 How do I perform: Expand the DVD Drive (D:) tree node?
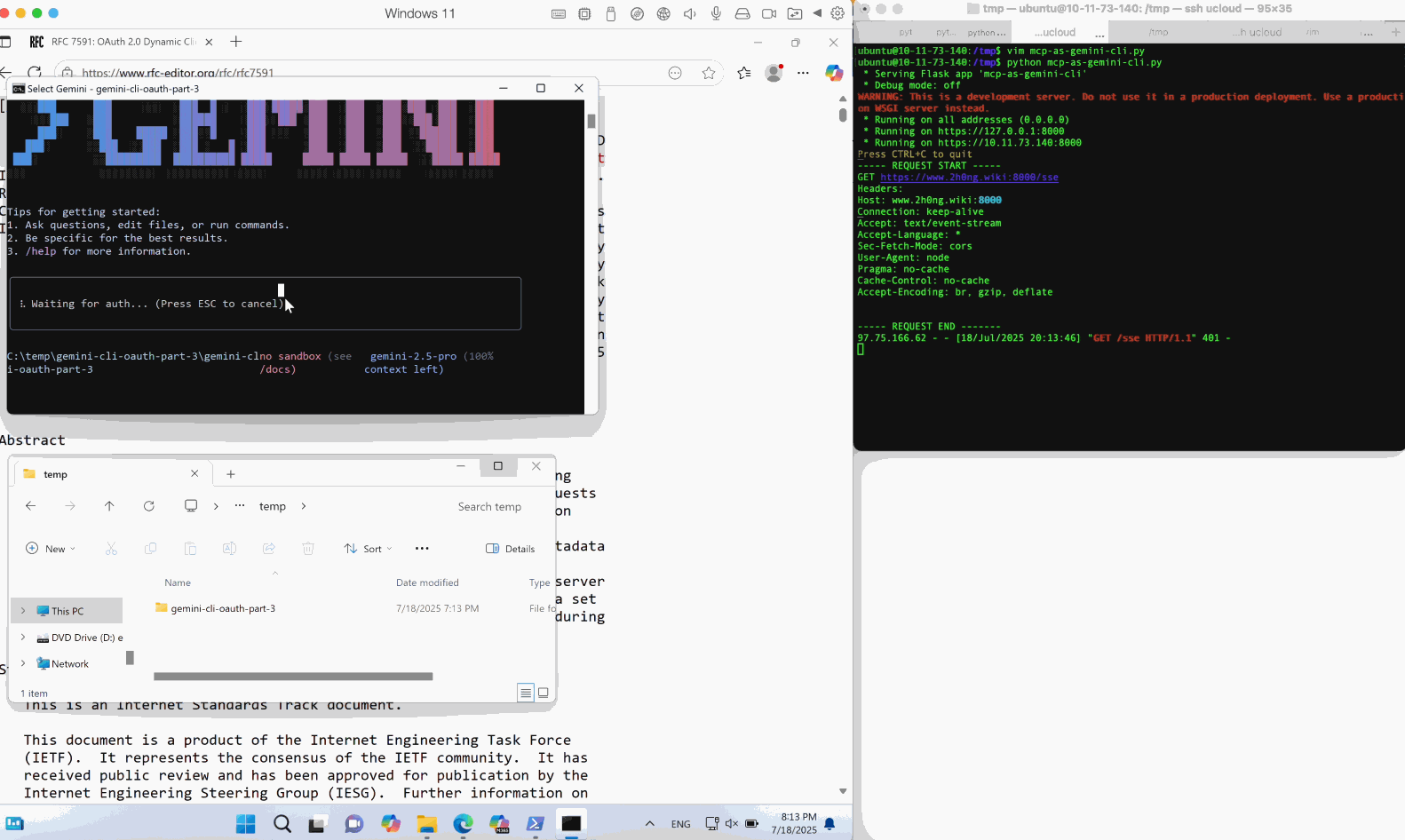tap(23, 638)
